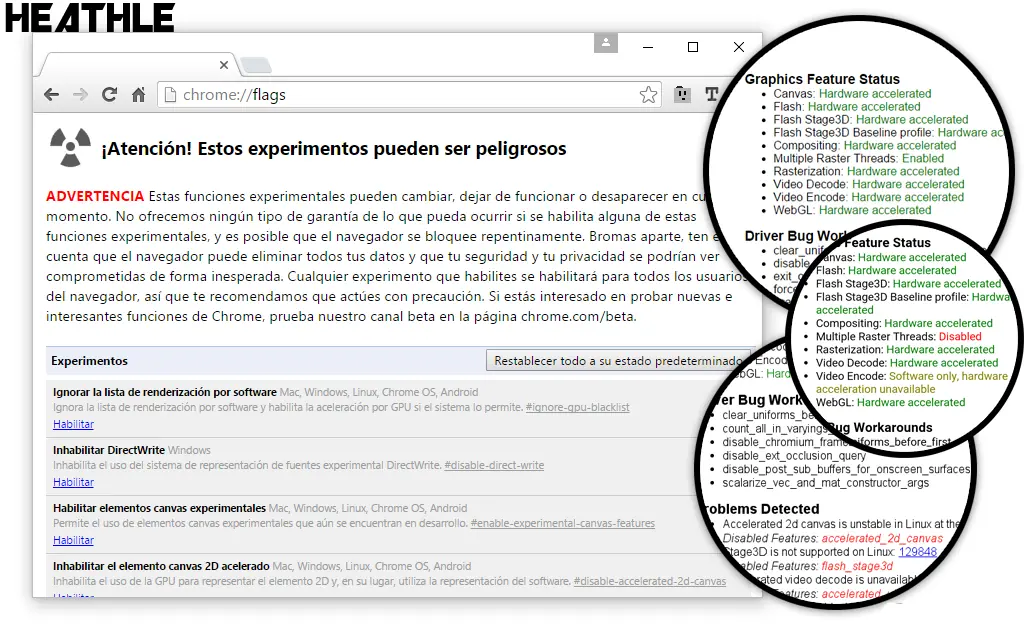Click the Graphics Feature Status heading

pos(822,79)
